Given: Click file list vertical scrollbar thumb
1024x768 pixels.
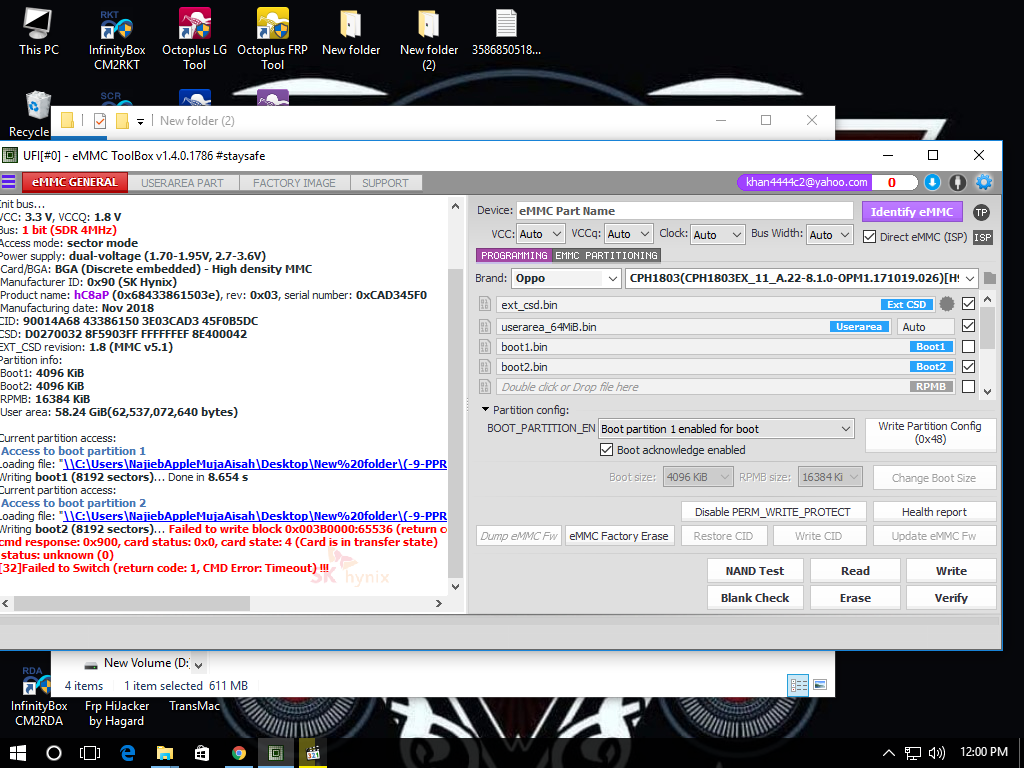Looking at the screenshot, I should 987,328.
